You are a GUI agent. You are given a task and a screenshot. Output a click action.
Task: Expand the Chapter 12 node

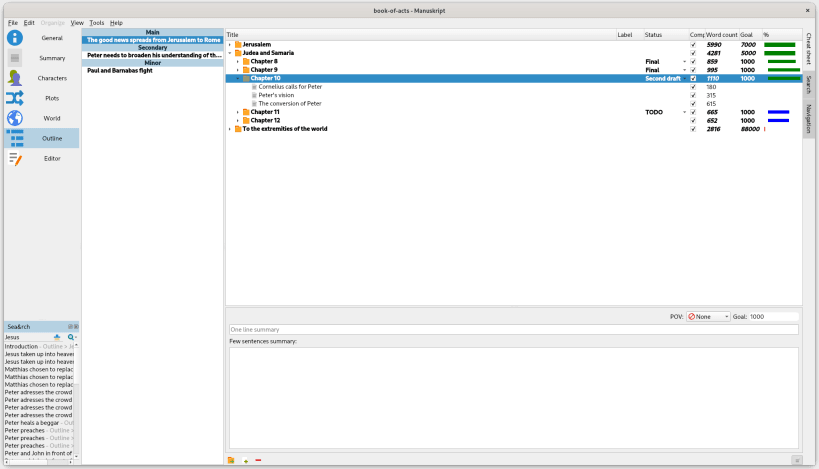pos(238,120)
